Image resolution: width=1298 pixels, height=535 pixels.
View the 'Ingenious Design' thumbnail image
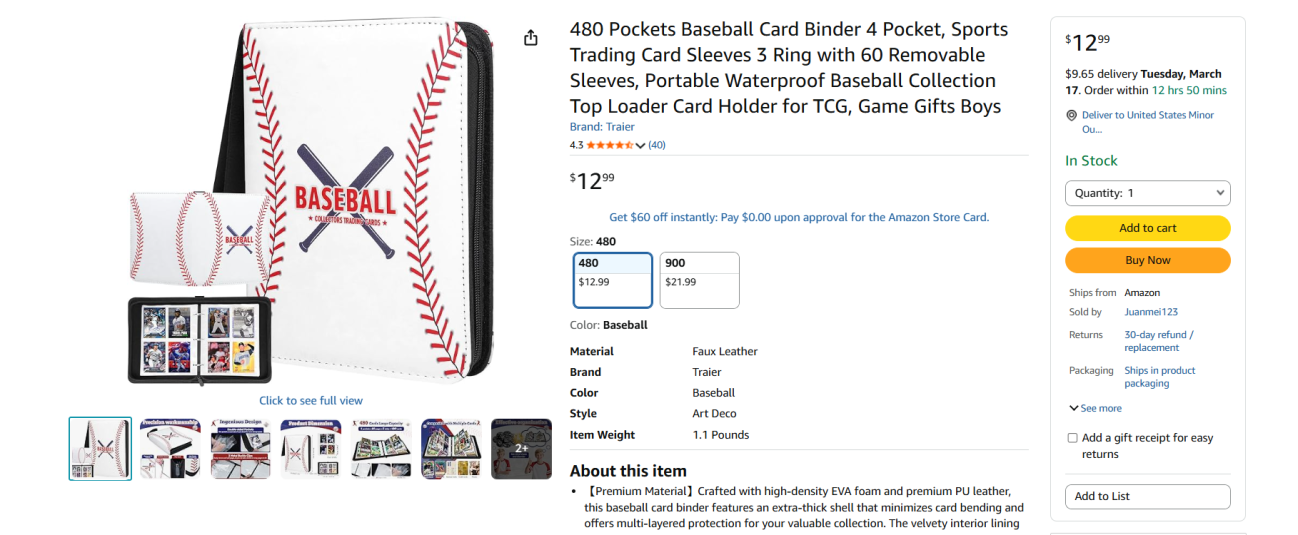pos(241,449)
